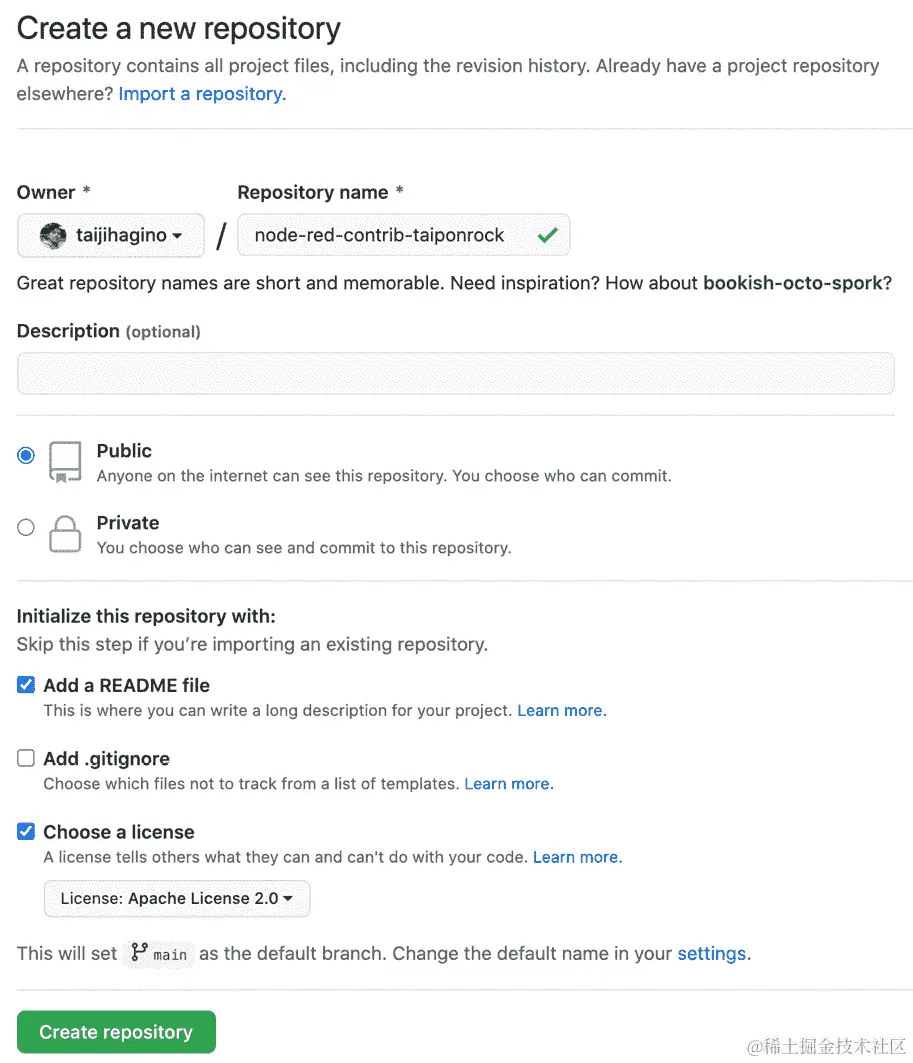Click the Public repository book icon

65,461
